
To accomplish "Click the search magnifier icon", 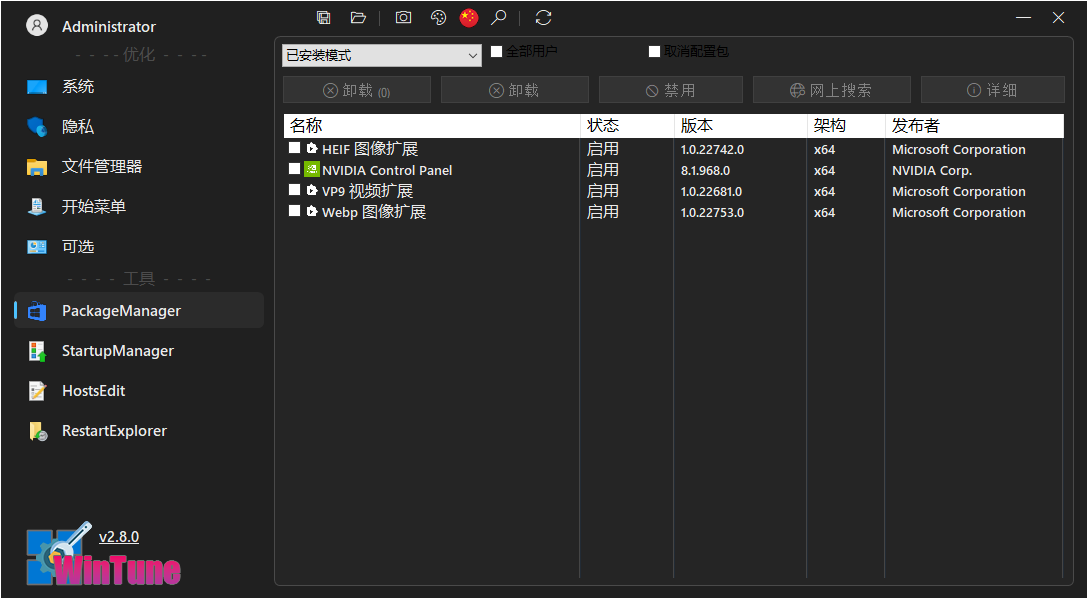I will click(499, 17).
